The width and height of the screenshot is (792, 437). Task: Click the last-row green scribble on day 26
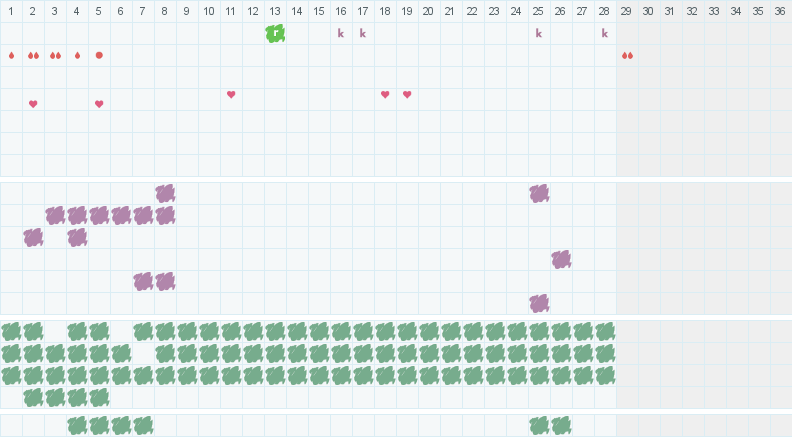[x=561, y=425]
